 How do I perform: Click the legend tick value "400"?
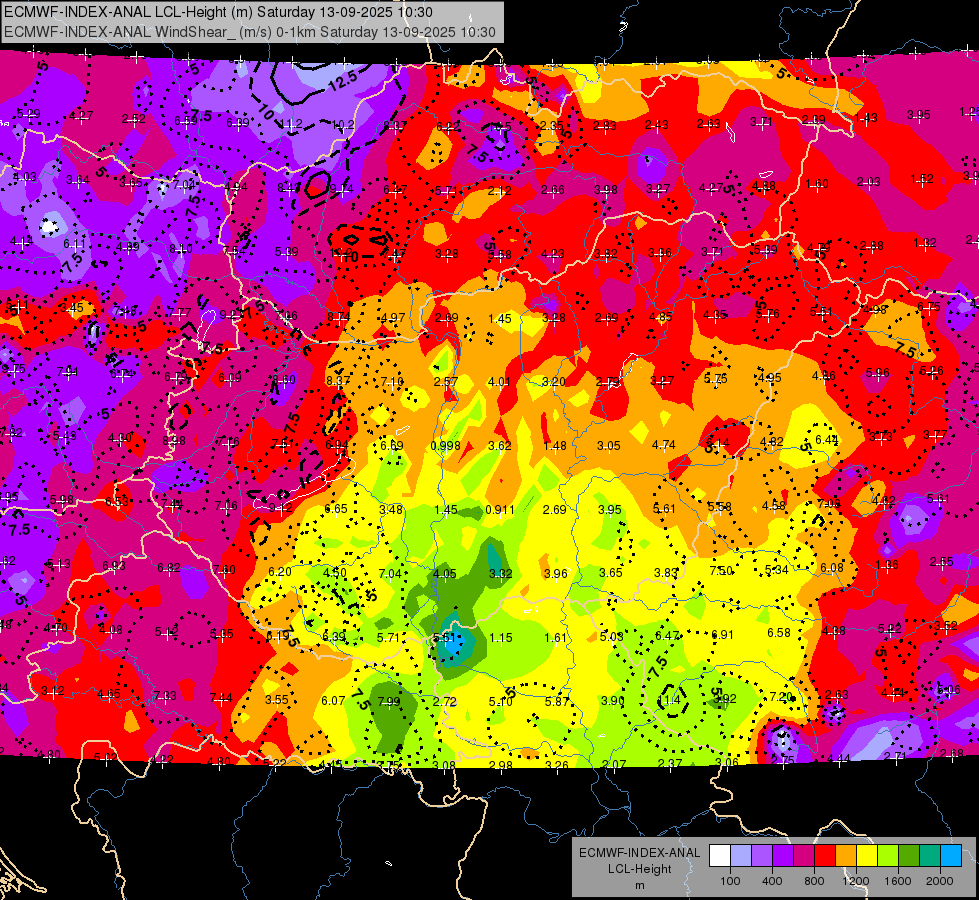[x=772, y=881]
